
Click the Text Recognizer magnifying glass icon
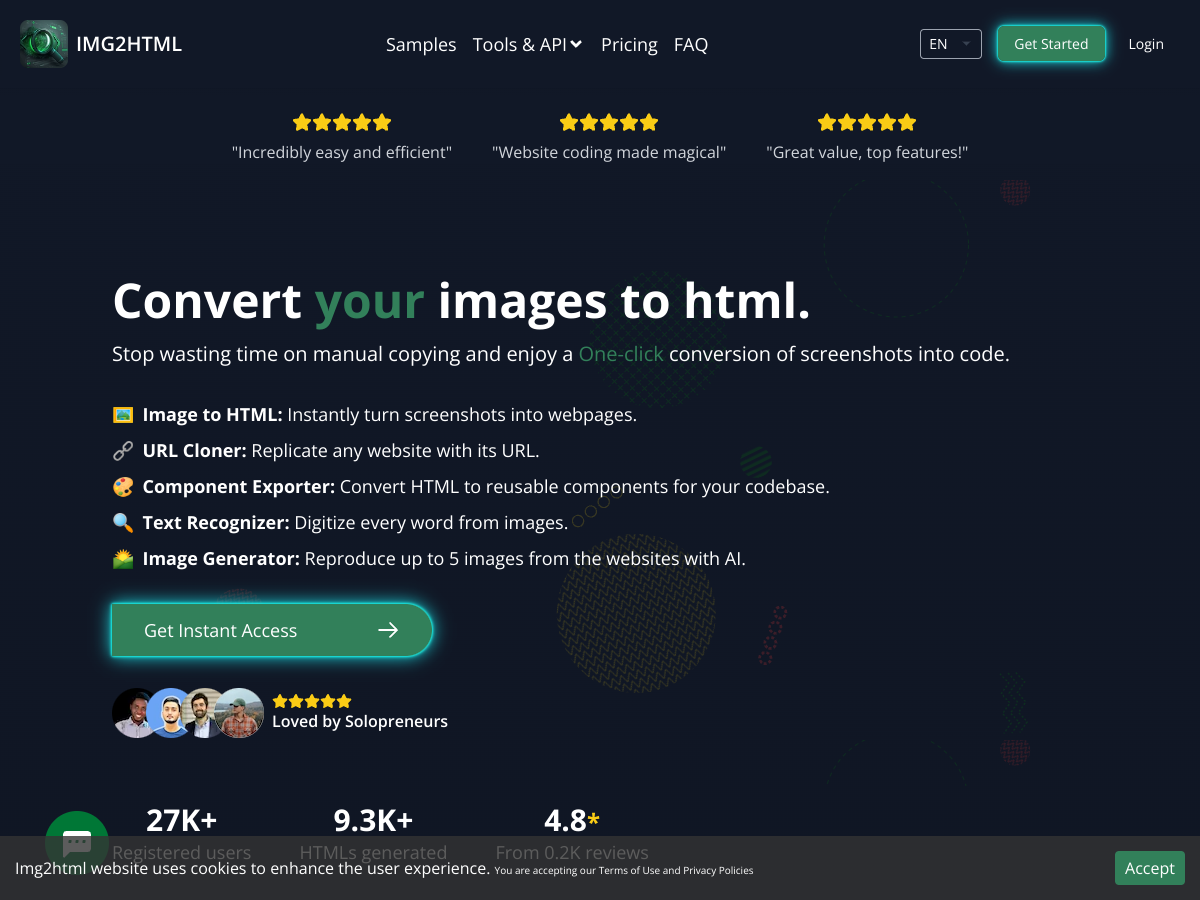tap(124, 522)
